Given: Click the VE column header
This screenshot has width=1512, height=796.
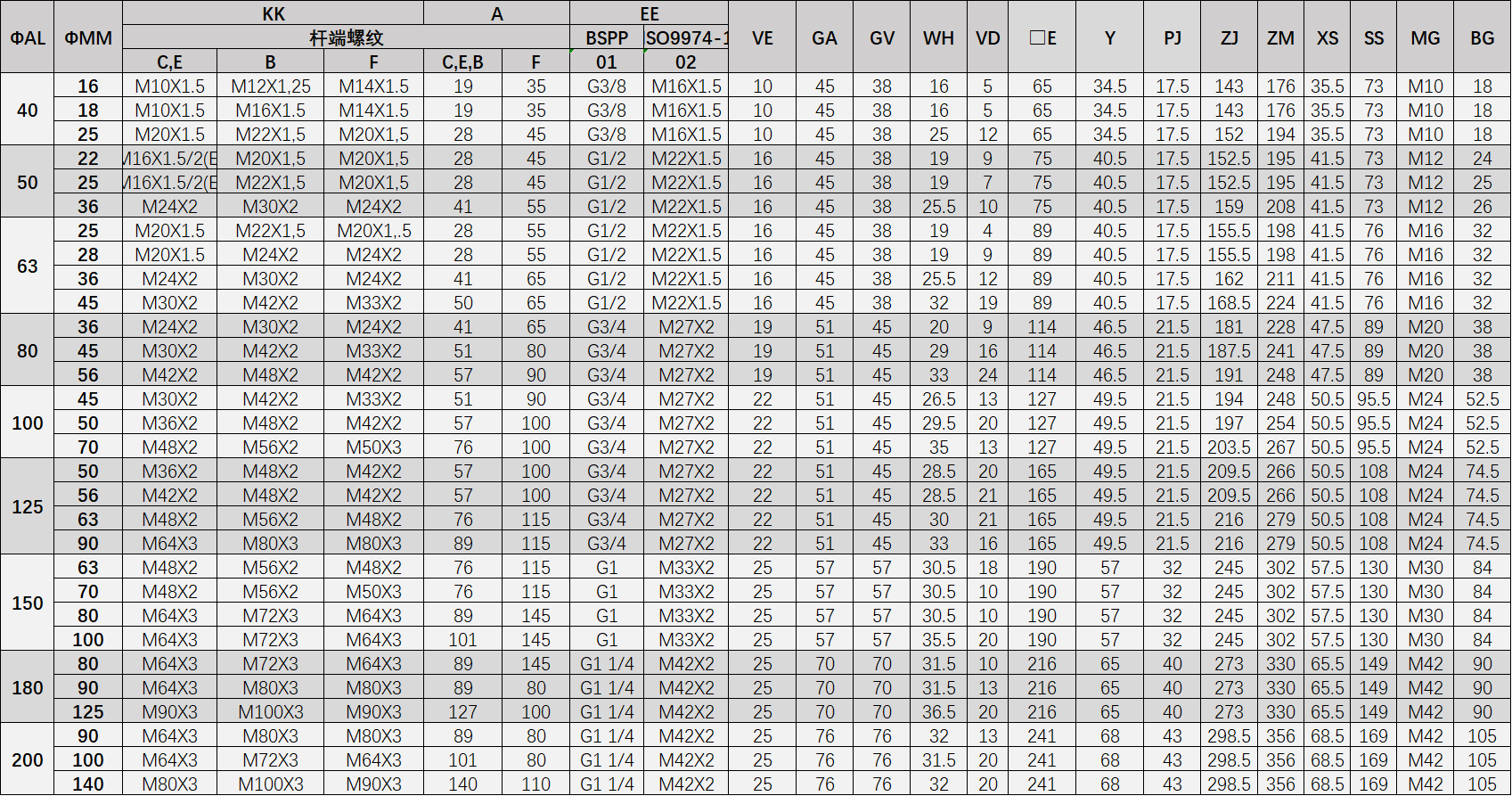Looking at the screenshot, I should click(762, 37).
